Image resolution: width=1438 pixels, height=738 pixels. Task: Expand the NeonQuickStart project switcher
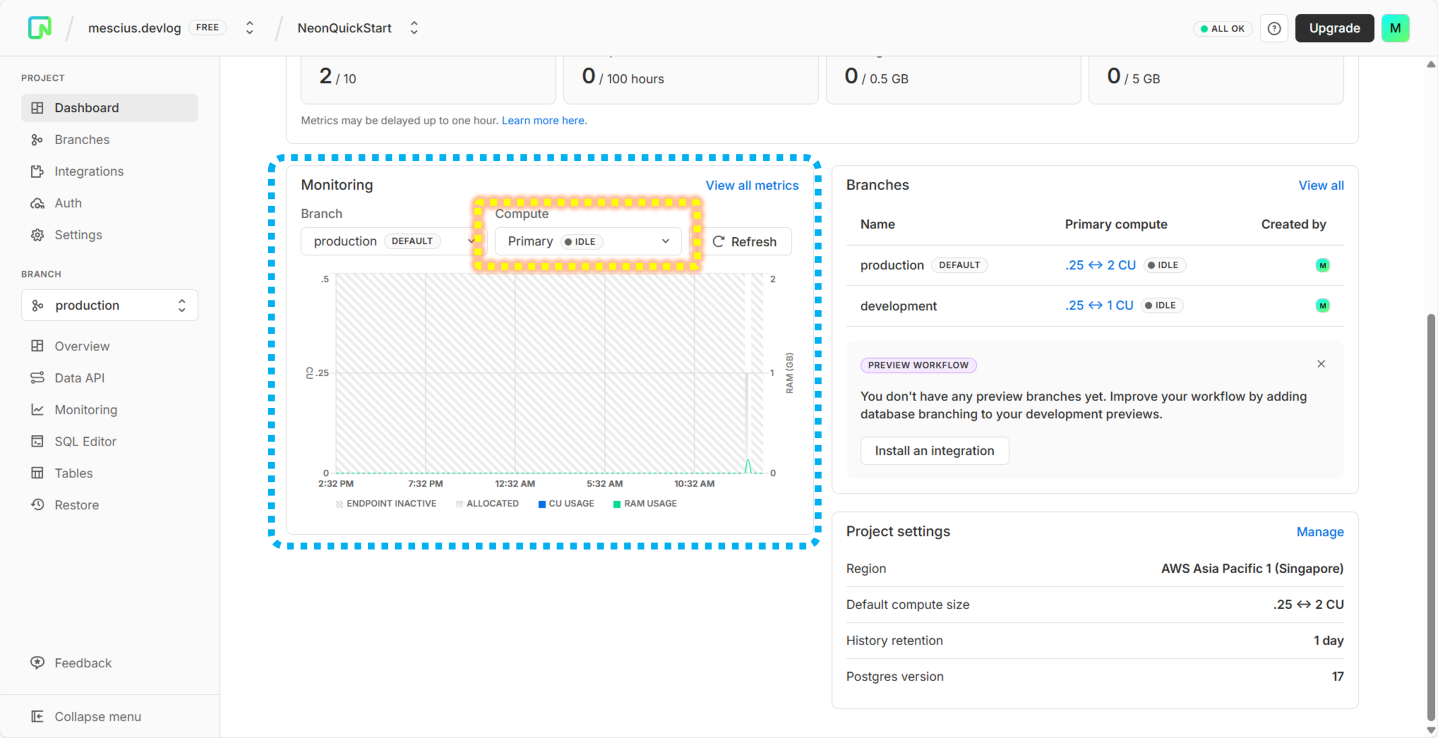(x=414, y=28)
